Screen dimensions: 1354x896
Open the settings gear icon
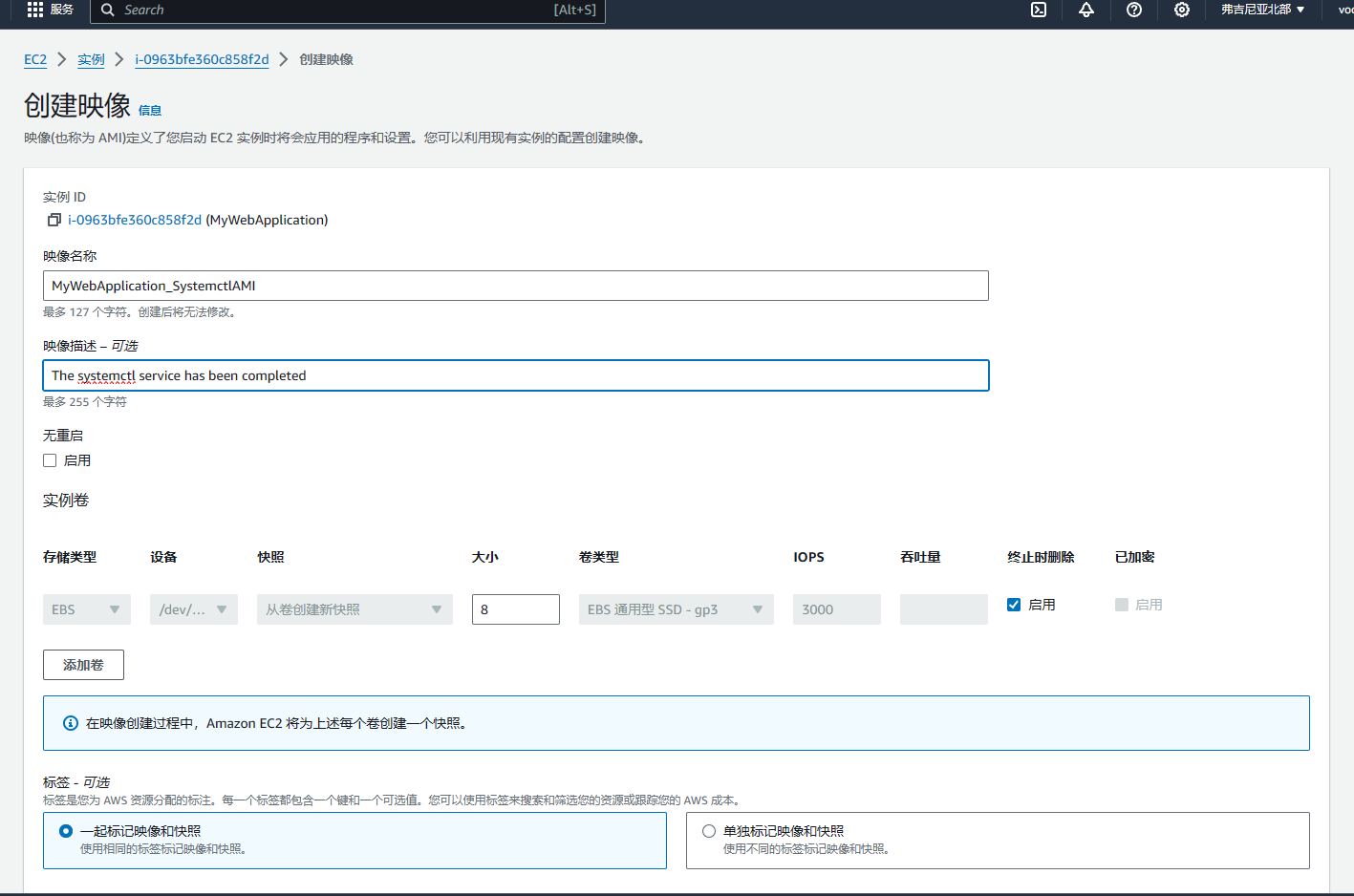[x=1182, y=10]
